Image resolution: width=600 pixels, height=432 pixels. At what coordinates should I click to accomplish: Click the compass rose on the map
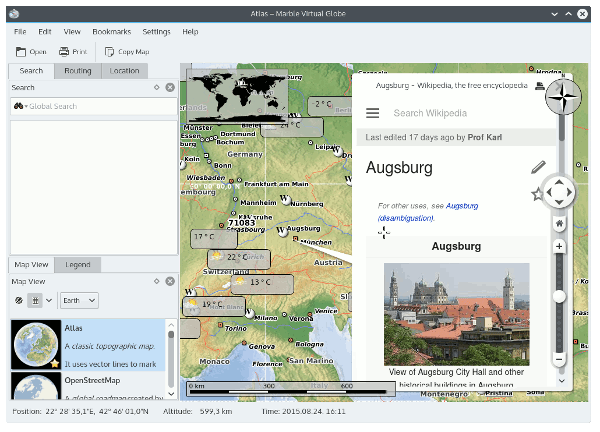point(563,96)
